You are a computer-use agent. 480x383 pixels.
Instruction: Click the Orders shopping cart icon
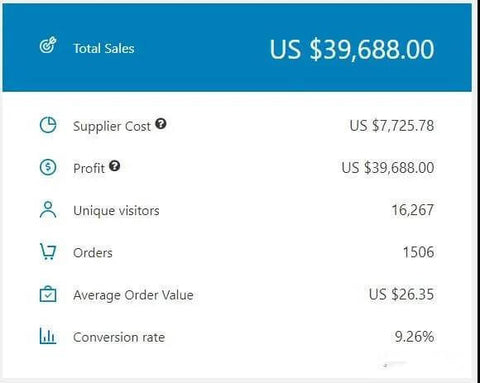pos(48,252)
